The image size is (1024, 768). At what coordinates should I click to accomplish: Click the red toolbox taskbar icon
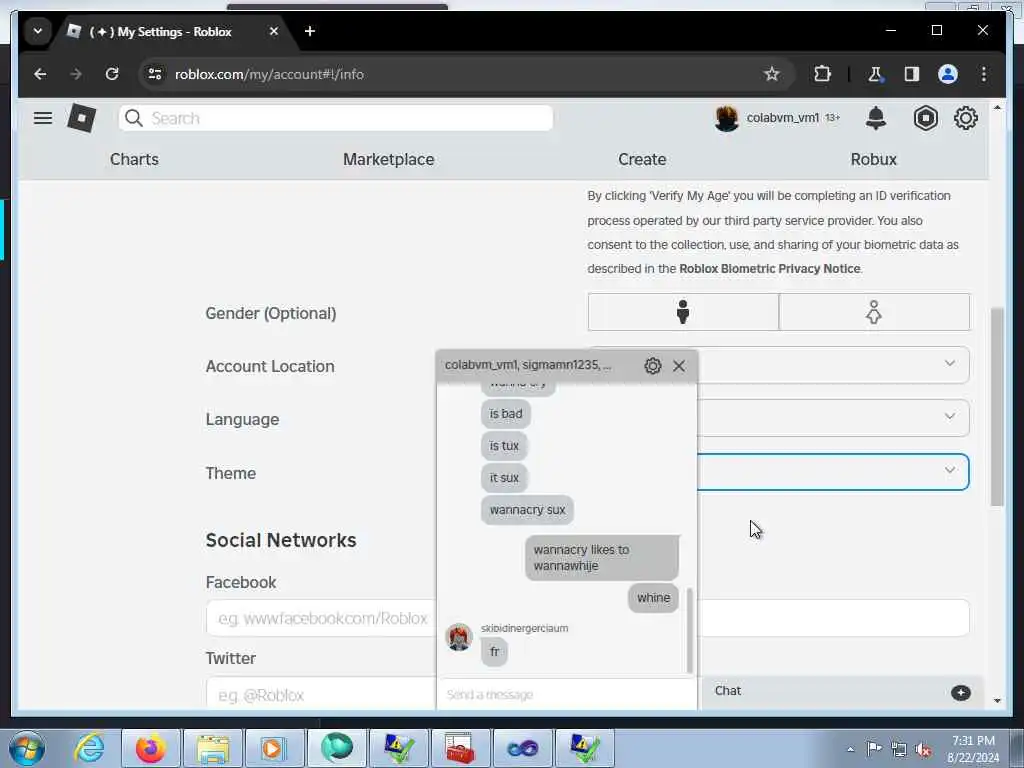[460, 748]
